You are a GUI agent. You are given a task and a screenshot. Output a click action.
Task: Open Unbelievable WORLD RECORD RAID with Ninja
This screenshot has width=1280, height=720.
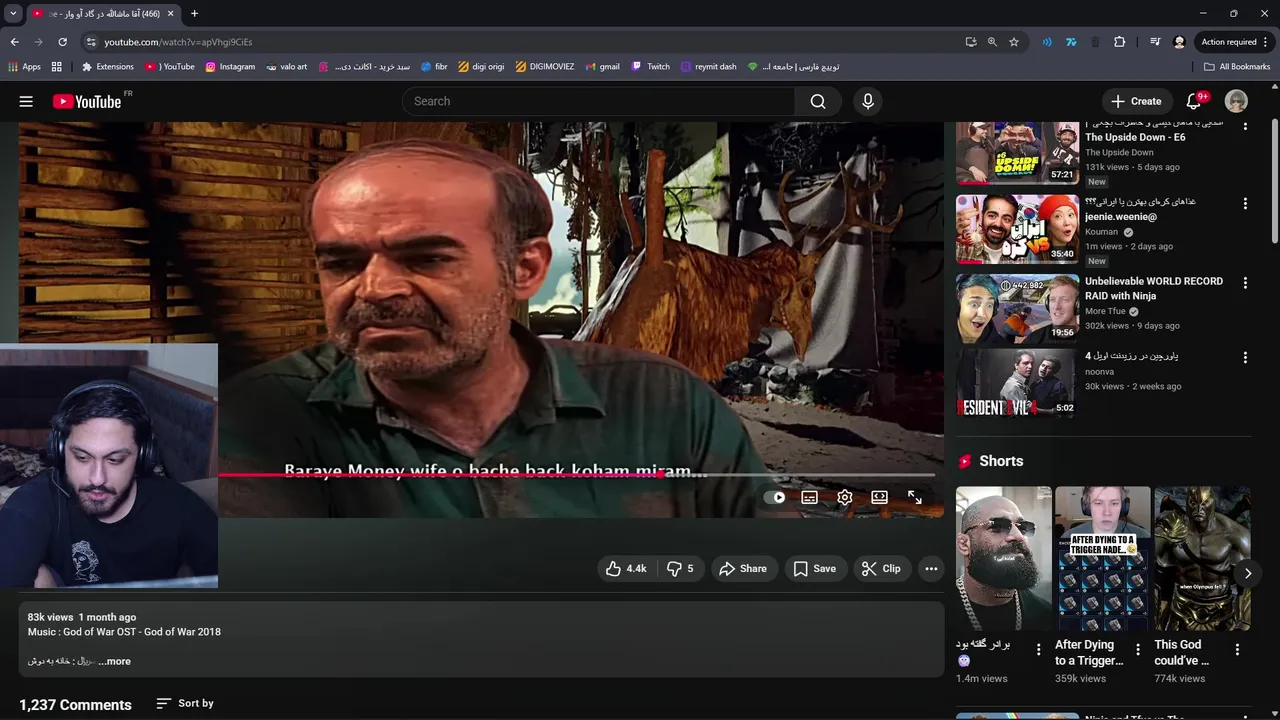(1154, 288)
